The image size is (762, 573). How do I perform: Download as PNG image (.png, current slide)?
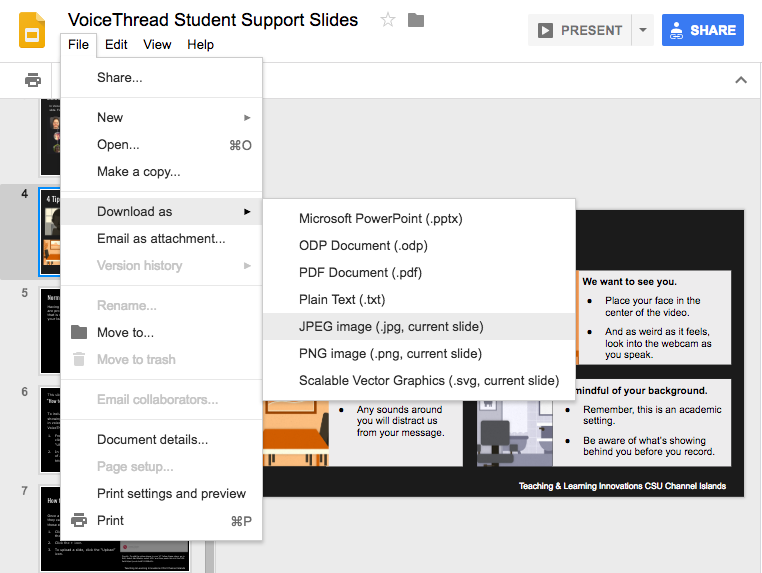419,354
